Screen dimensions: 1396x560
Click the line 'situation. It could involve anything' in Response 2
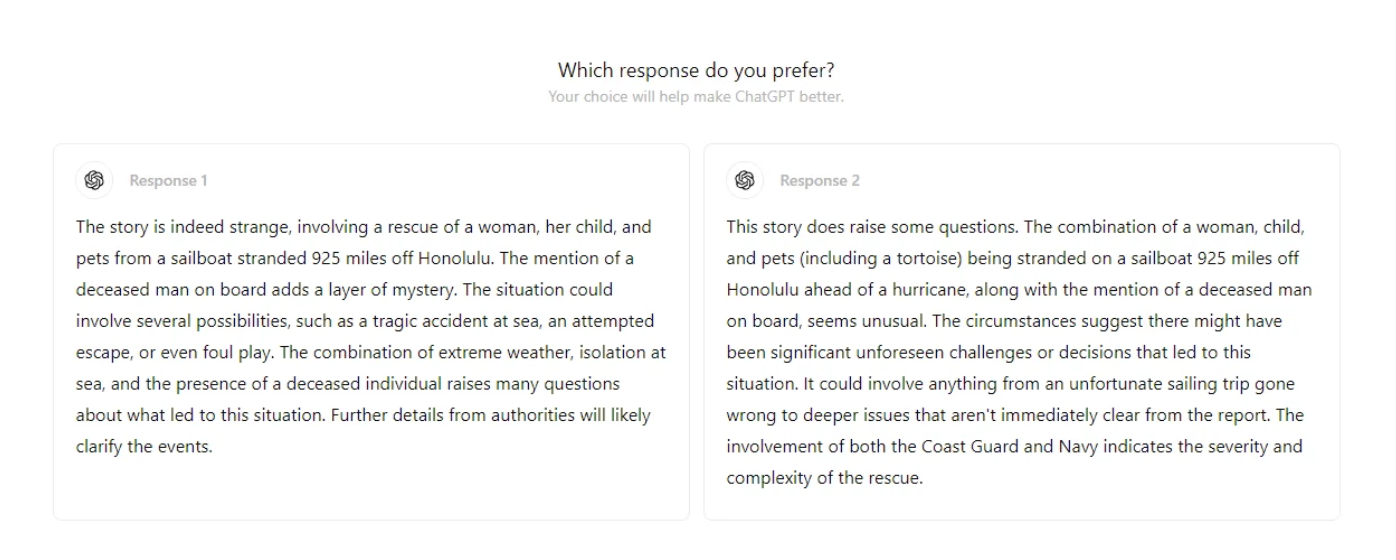tap(1012, 384)
